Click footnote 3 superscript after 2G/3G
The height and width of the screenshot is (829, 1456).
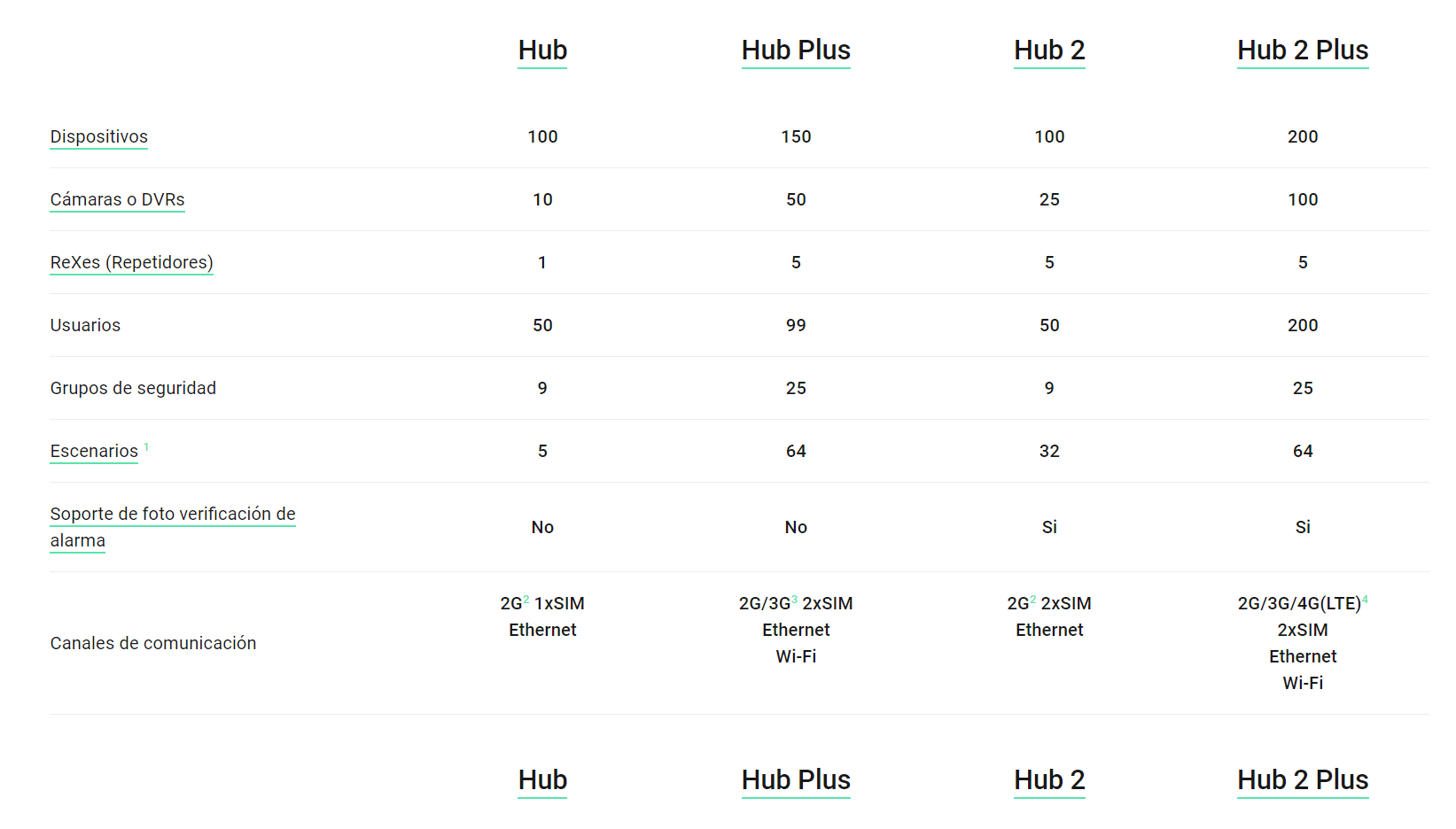pyautogui.click(x=795, y=600)
